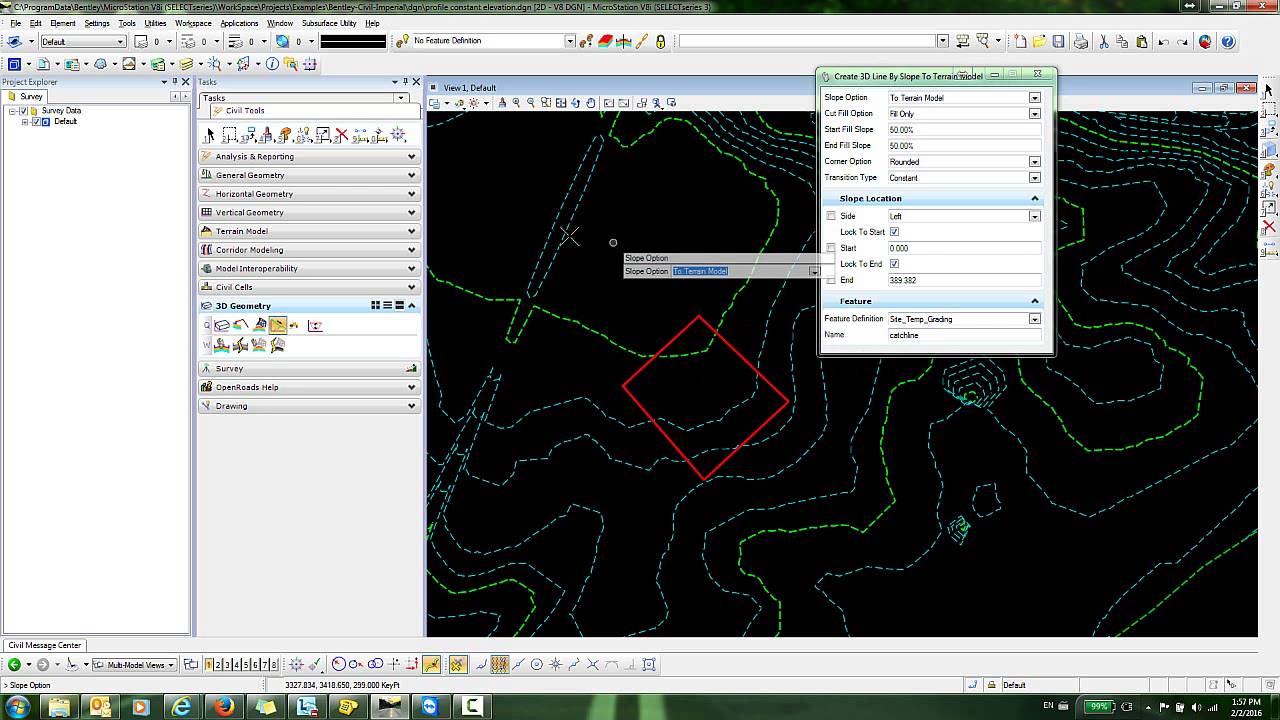
Task: Toggle the Default checkbox in Project Explorer
Action: point(36,121)
